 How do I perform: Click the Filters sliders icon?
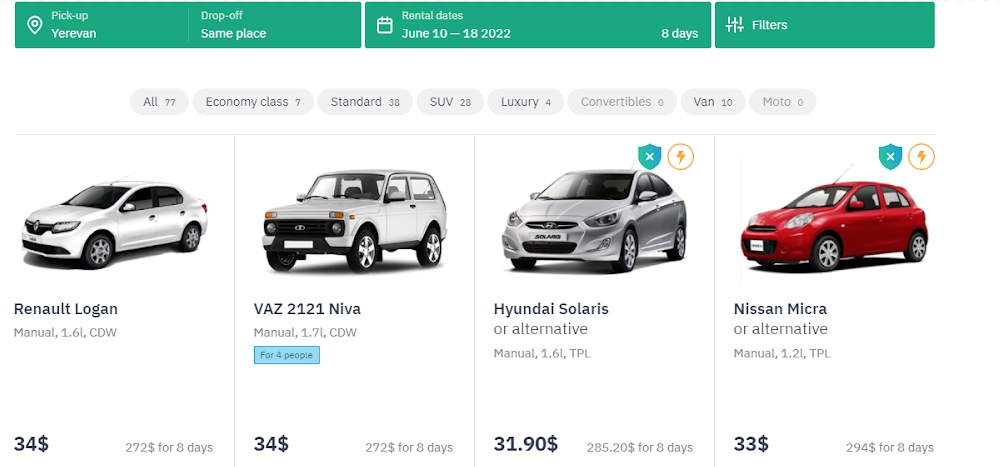[x=735, y=25]
